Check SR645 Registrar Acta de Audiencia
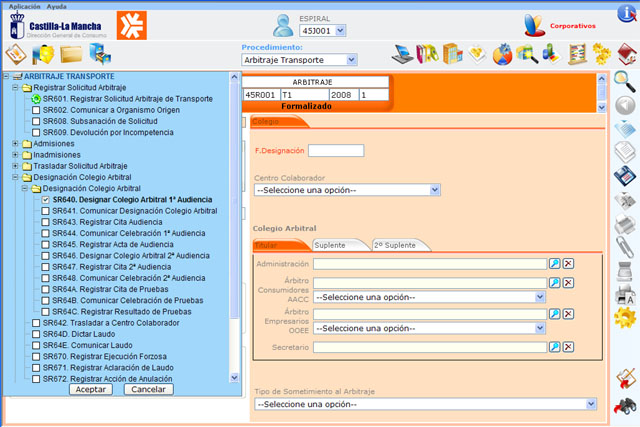This screenshot has width=640, height=427. (45, 245)
